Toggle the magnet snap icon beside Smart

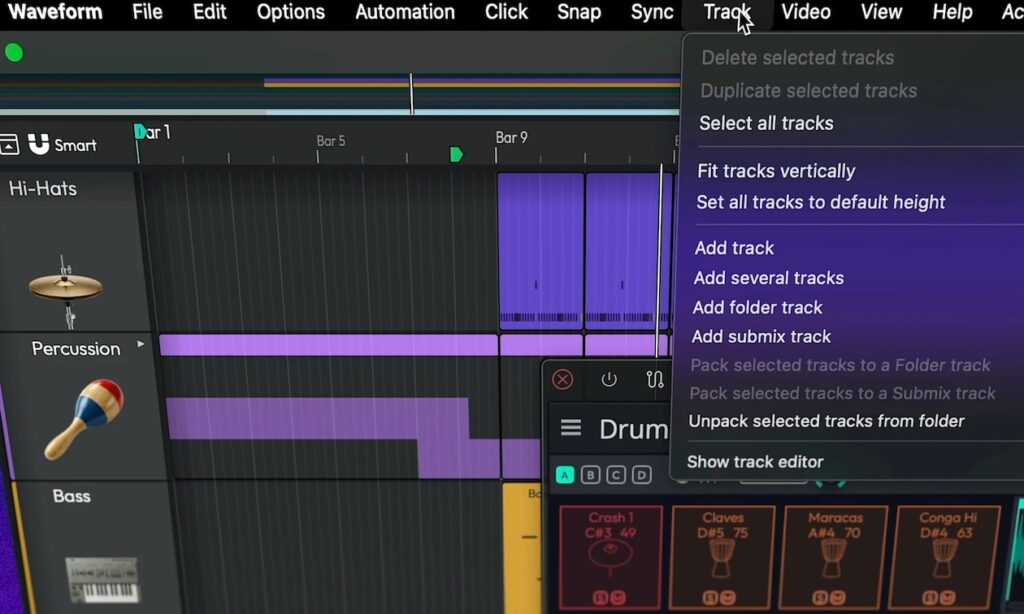pyautogui.click(x=39, y=144)
